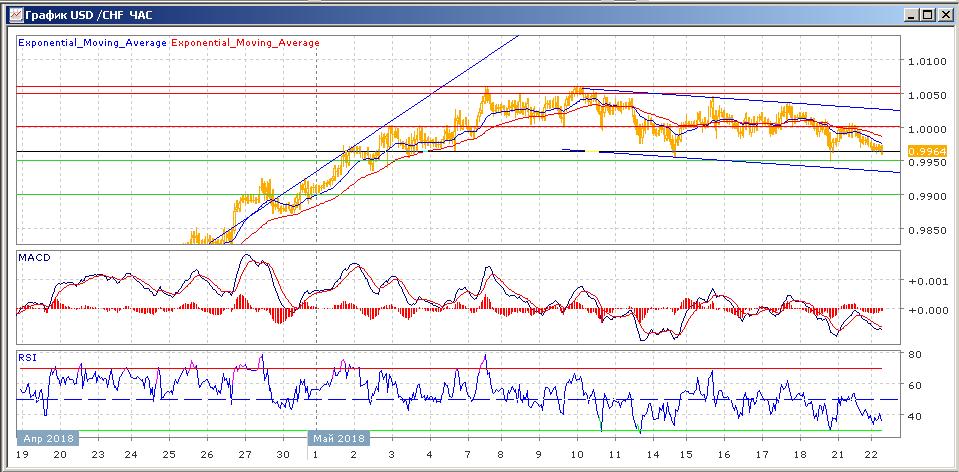Click the red Exponential_Moving_Average legend label
The height and width of the screenshot is (472, 959).
245,43
